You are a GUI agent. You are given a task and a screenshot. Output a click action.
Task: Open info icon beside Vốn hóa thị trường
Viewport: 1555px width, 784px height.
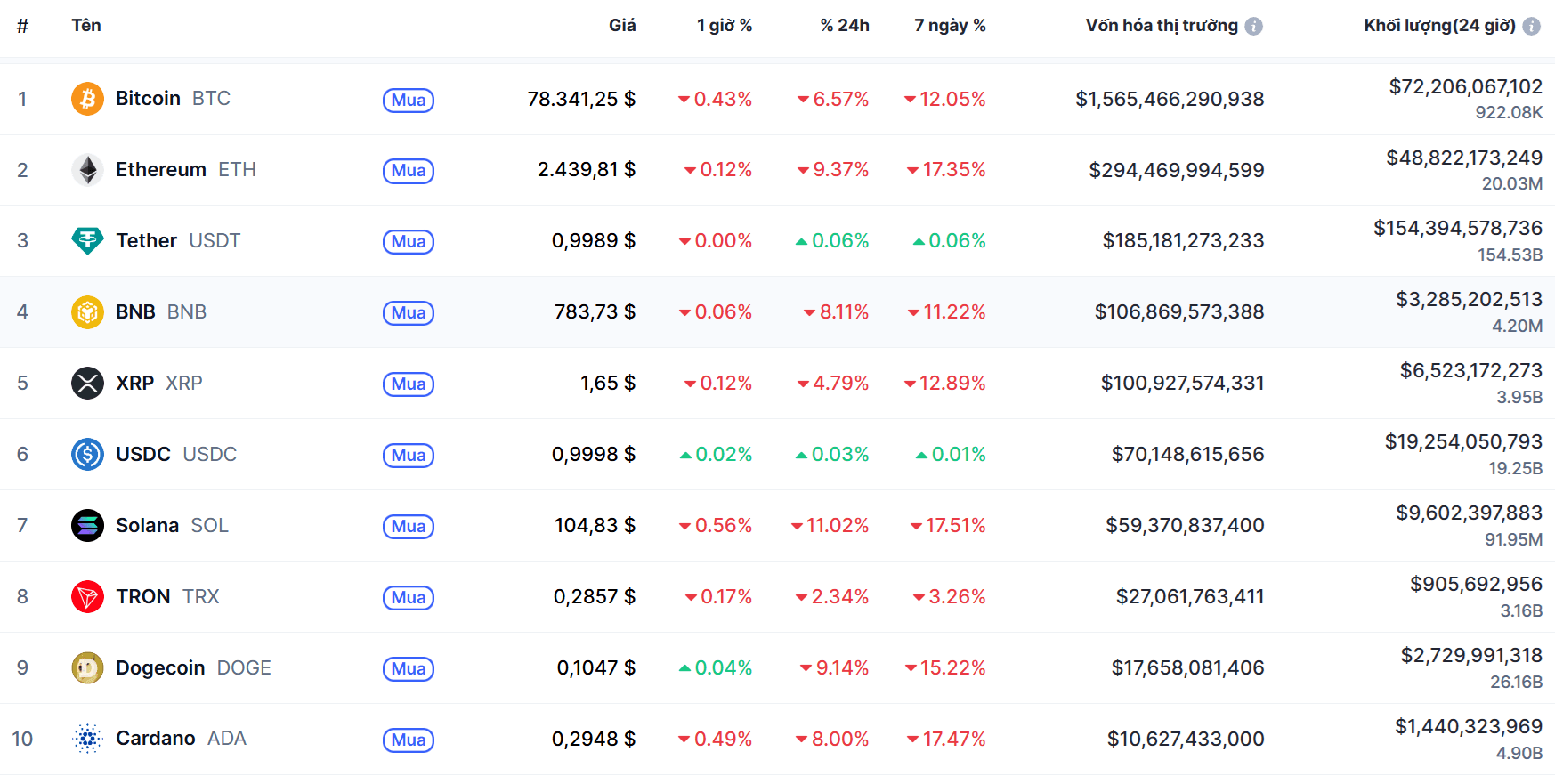click(x=1253, y=27)
